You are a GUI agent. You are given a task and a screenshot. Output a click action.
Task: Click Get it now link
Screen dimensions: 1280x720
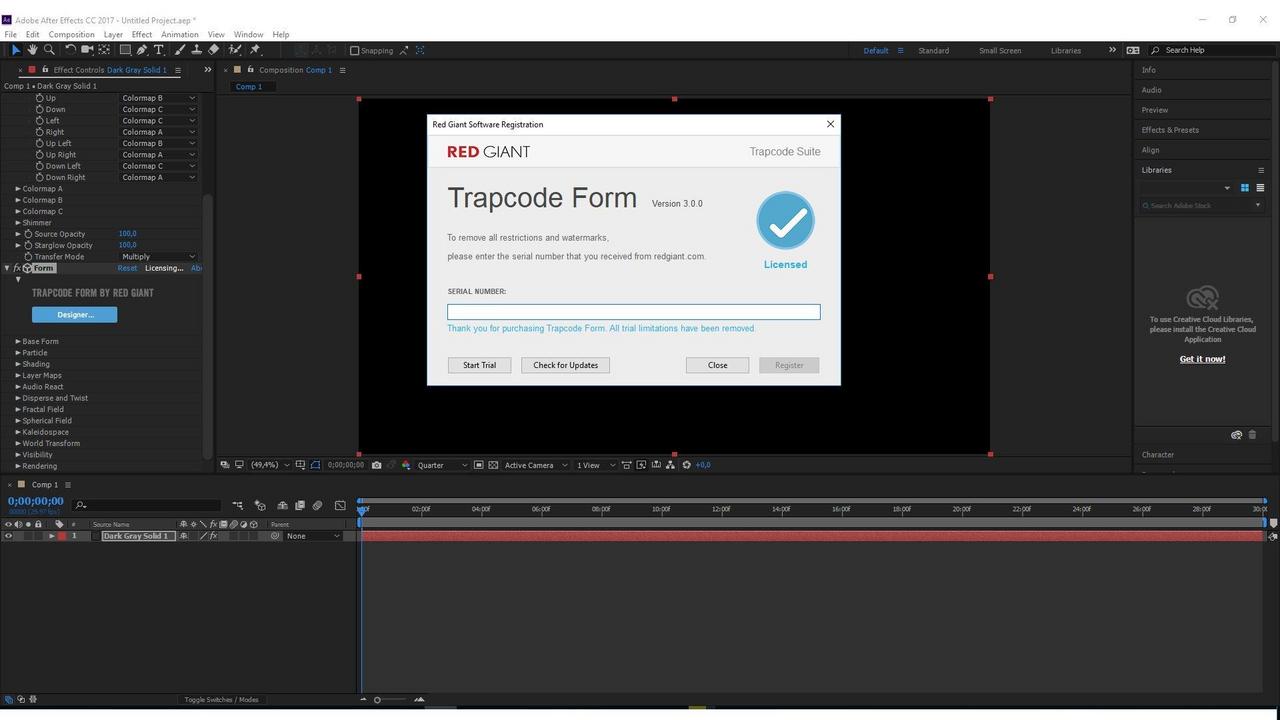click(1202, 359)
